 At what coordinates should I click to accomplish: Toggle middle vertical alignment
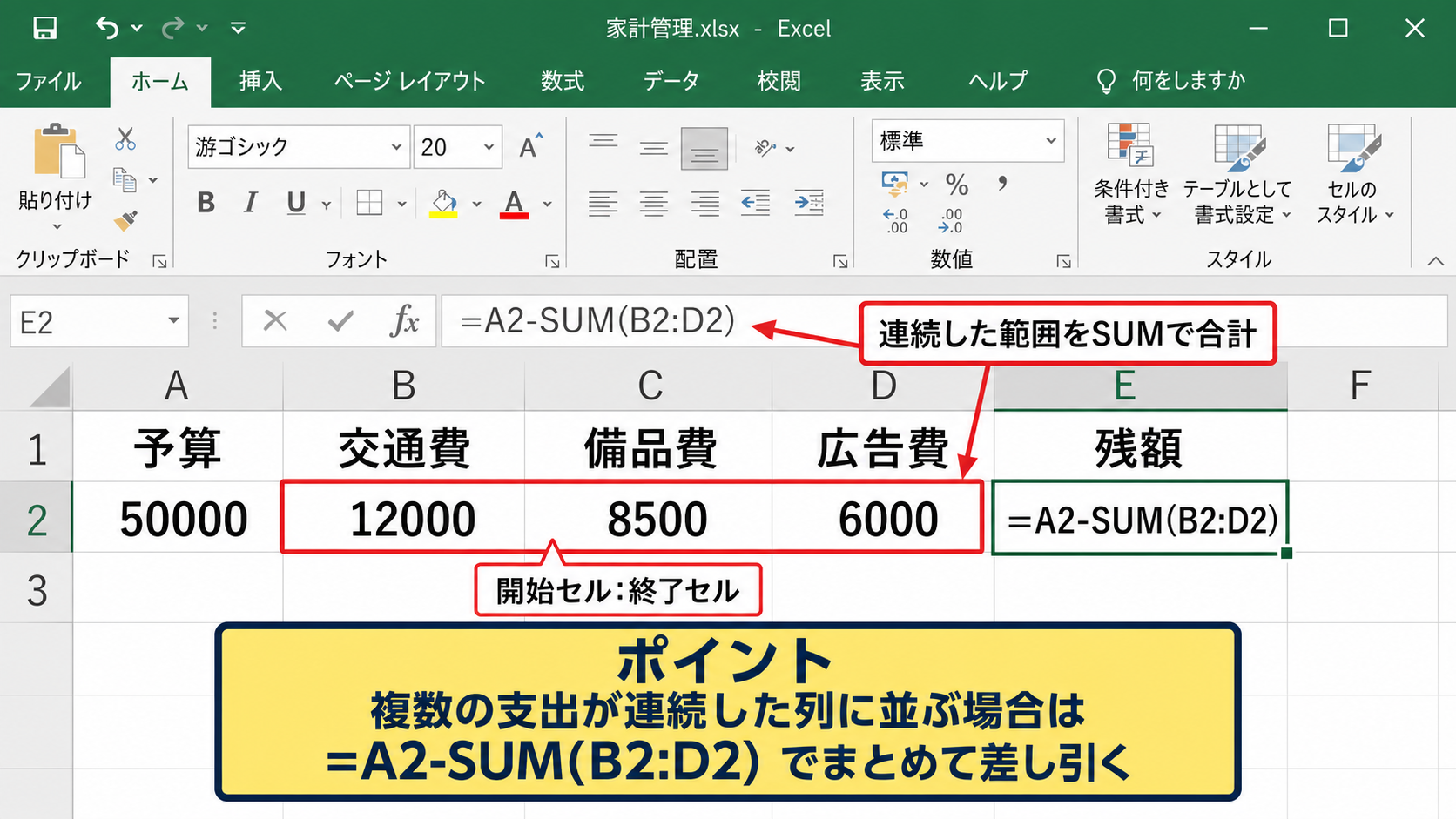(653, 148)
